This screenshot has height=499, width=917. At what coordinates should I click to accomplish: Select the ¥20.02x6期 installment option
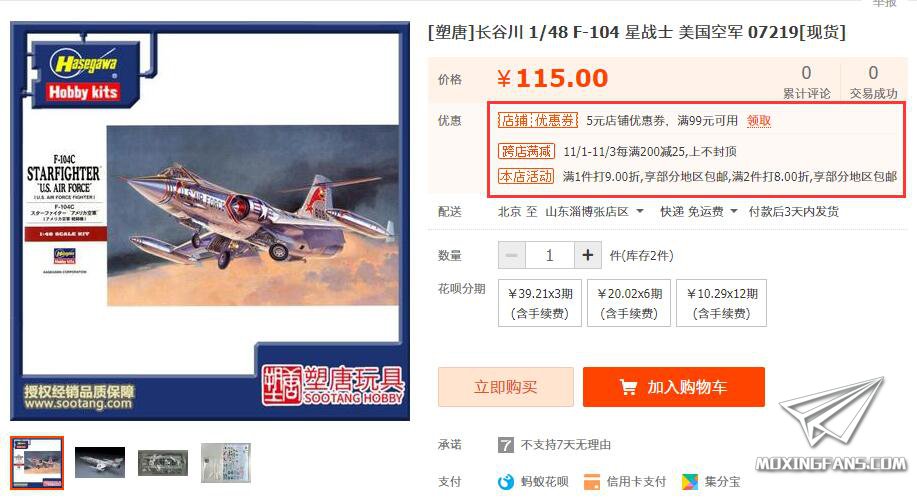(x=629, y=303)
